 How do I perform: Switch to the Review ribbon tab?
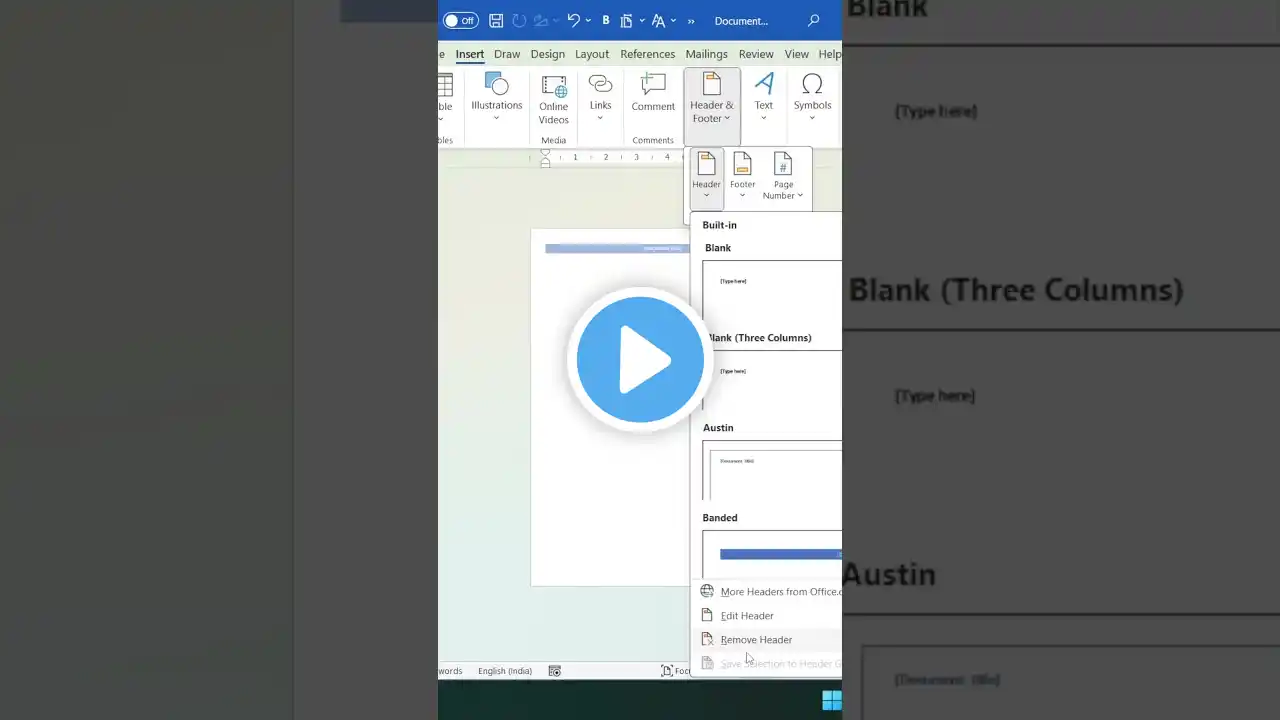756,54
